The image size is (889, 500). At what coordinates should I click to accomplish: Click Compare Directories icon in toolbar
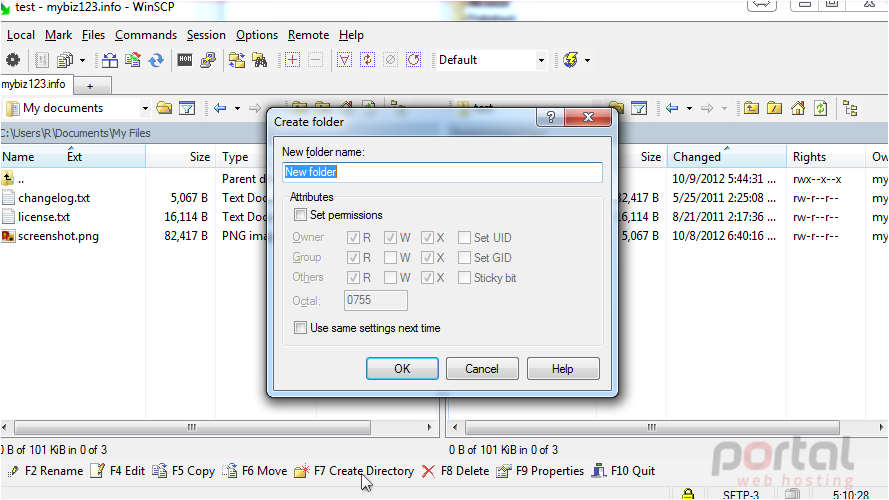pyautogui.click(x=109, y=60)
